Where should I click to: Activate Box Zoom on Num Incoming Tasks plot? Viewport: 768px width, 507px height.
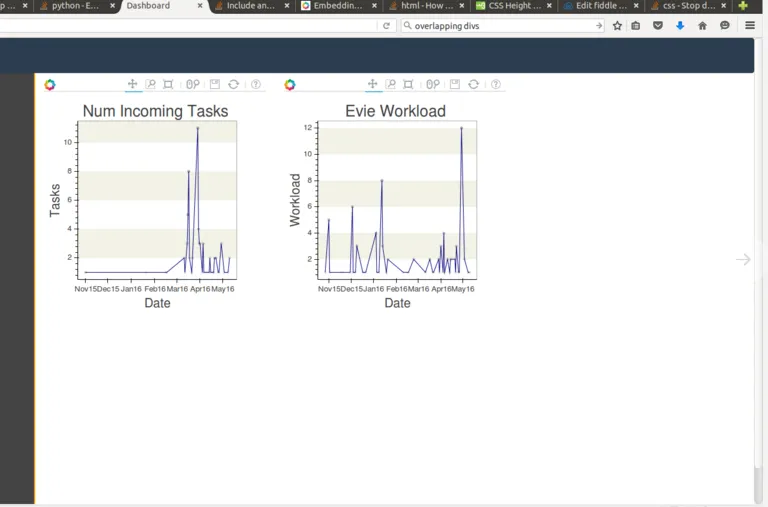151,84
